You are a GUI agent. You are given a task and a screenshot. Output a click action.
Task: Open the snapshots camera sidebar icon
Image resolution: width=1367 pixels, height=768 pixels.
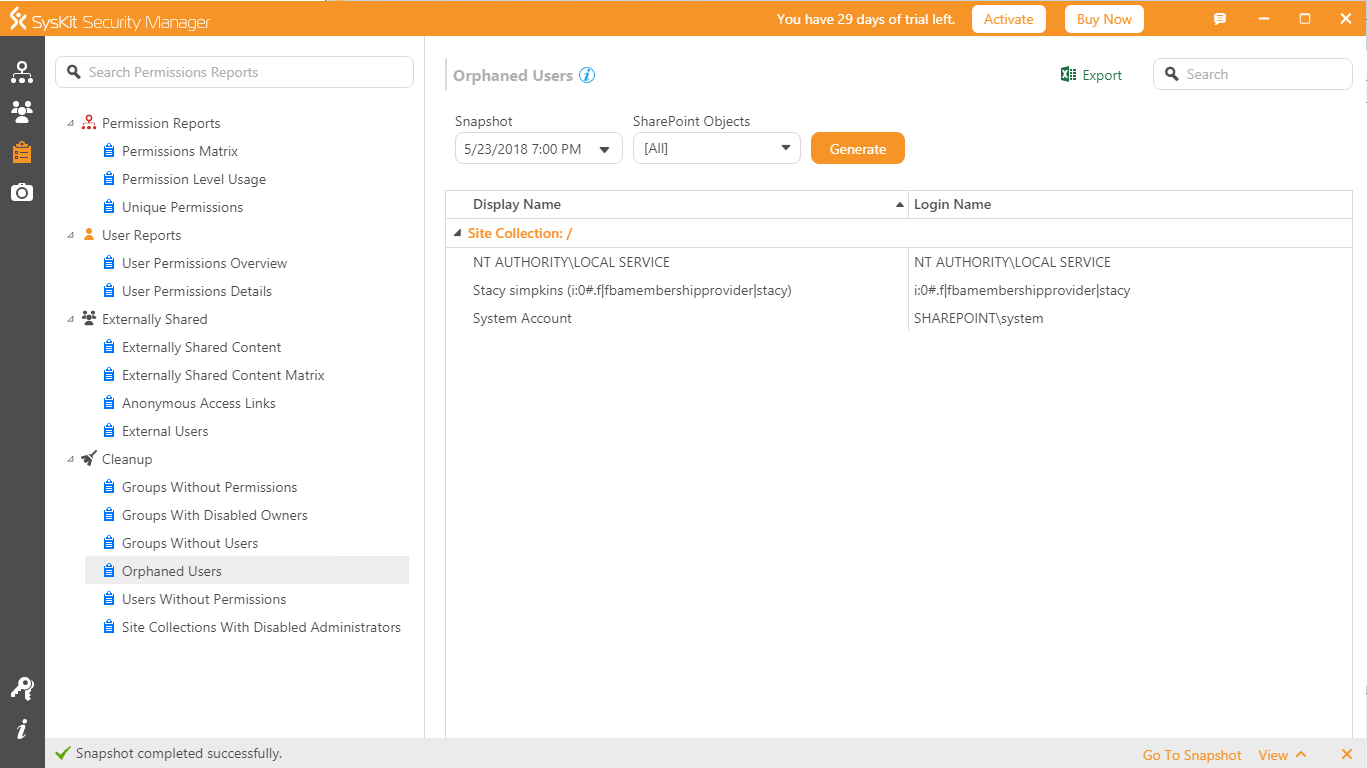coord(22,192)
